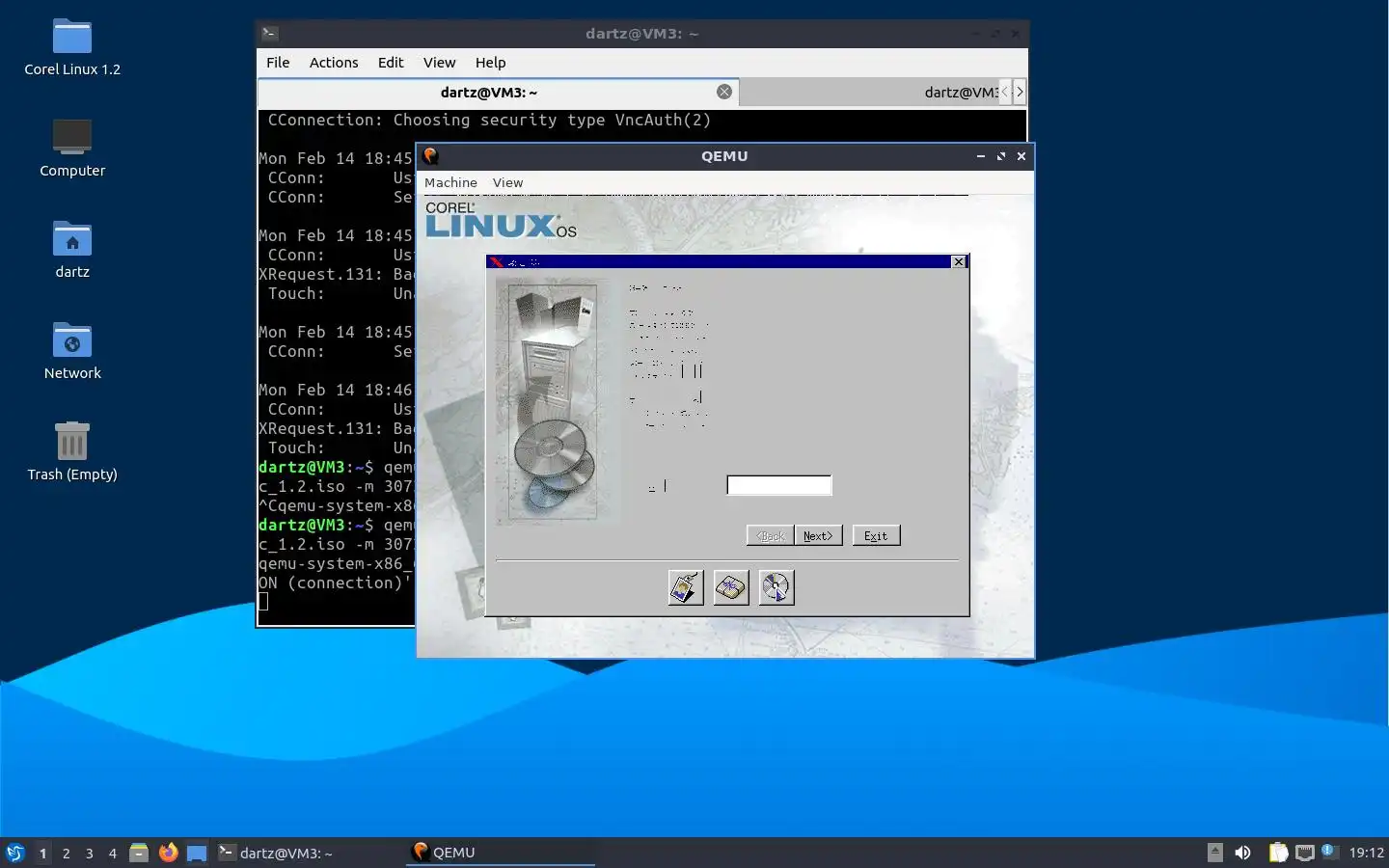Switch to the second dartz@VM3 terminal tab

[868, 92]
